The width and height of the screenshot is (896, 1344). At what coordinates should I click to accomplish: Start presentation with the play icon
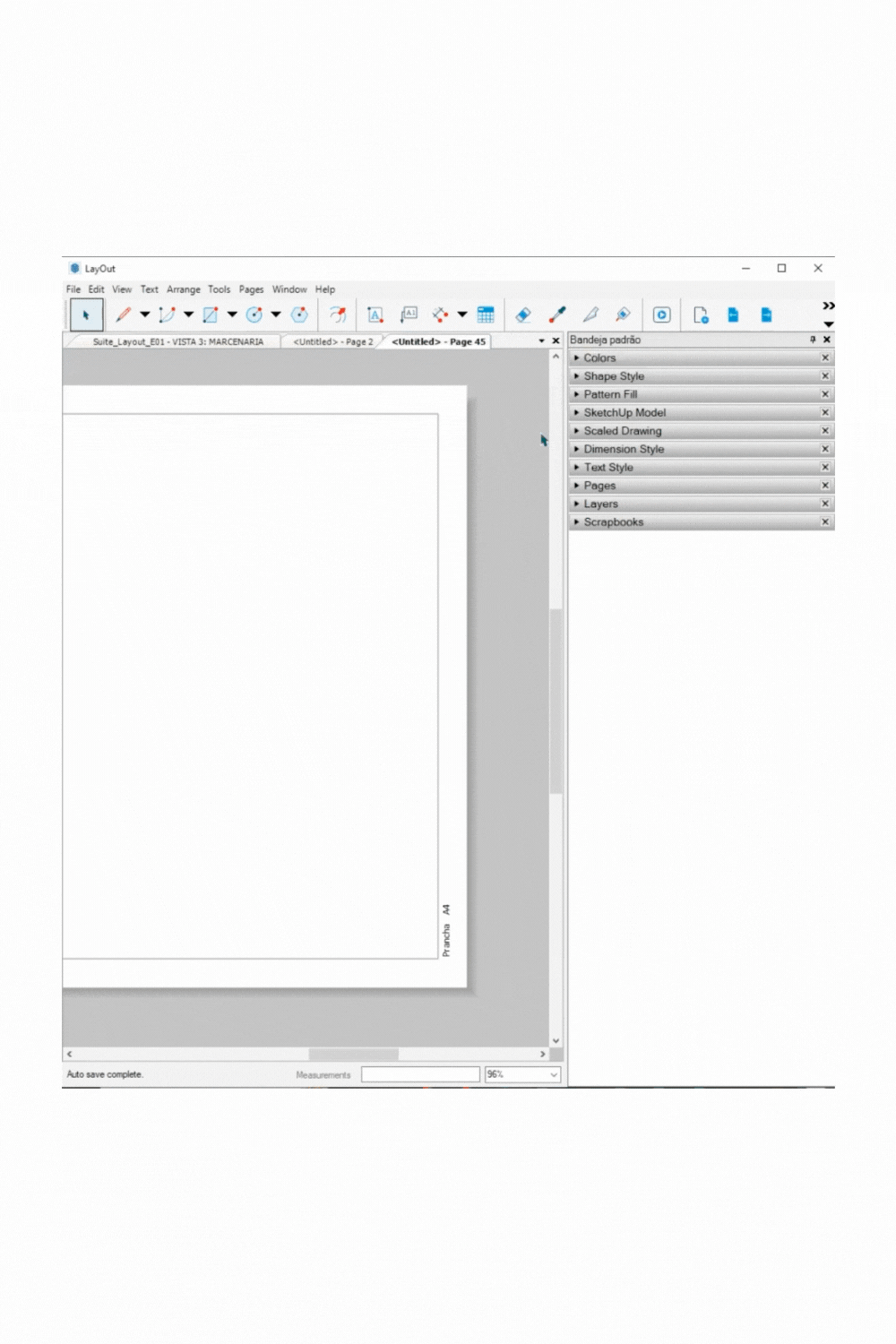(x=661, y=314)
